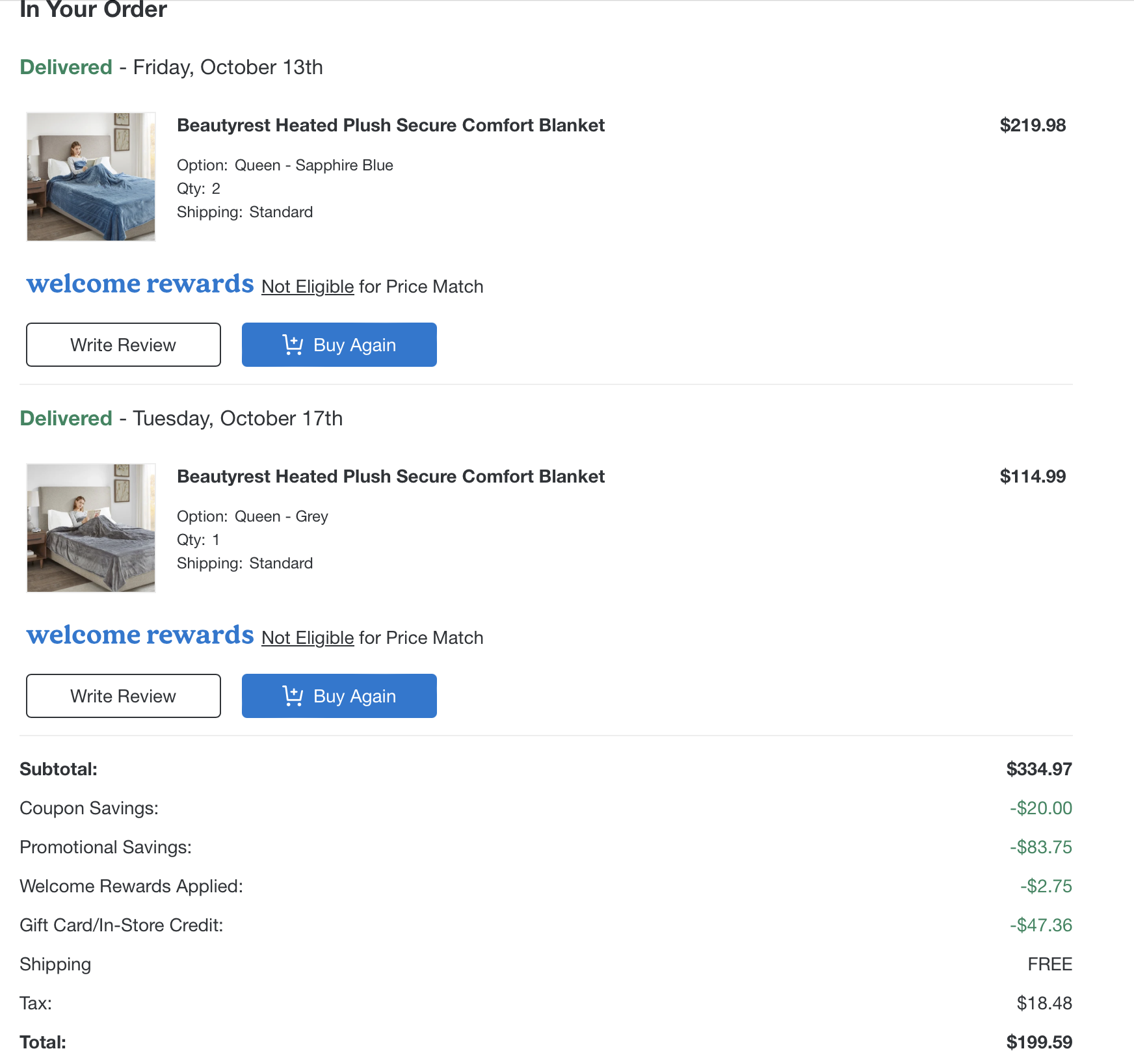Click the -$47.36 Gift Card credit value
Viewport: 1134px width, 1064px height.
click(1040, 925)
